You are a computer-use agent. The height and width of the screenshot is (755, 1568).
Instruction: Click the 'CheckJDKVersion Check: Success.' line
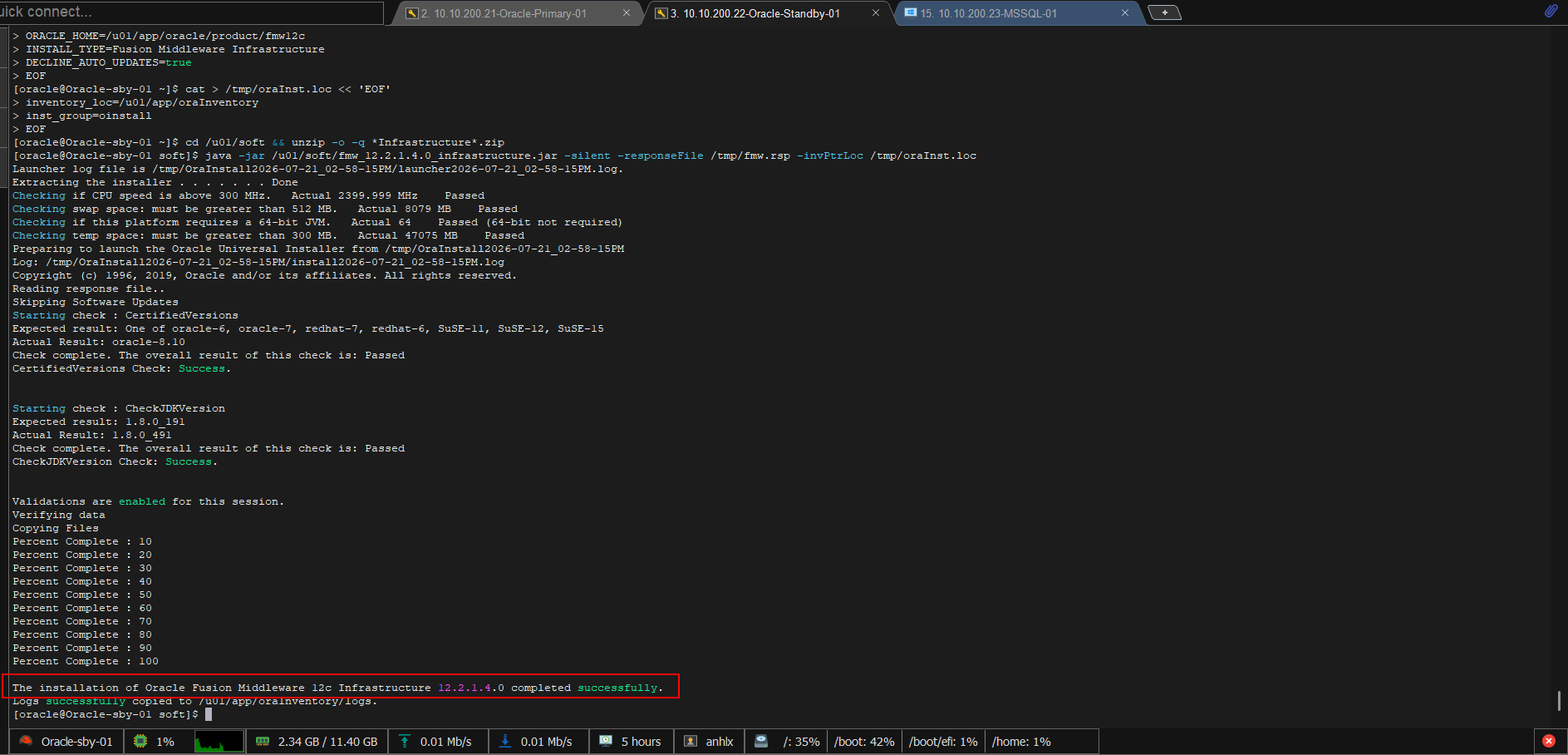click(115, 461)
